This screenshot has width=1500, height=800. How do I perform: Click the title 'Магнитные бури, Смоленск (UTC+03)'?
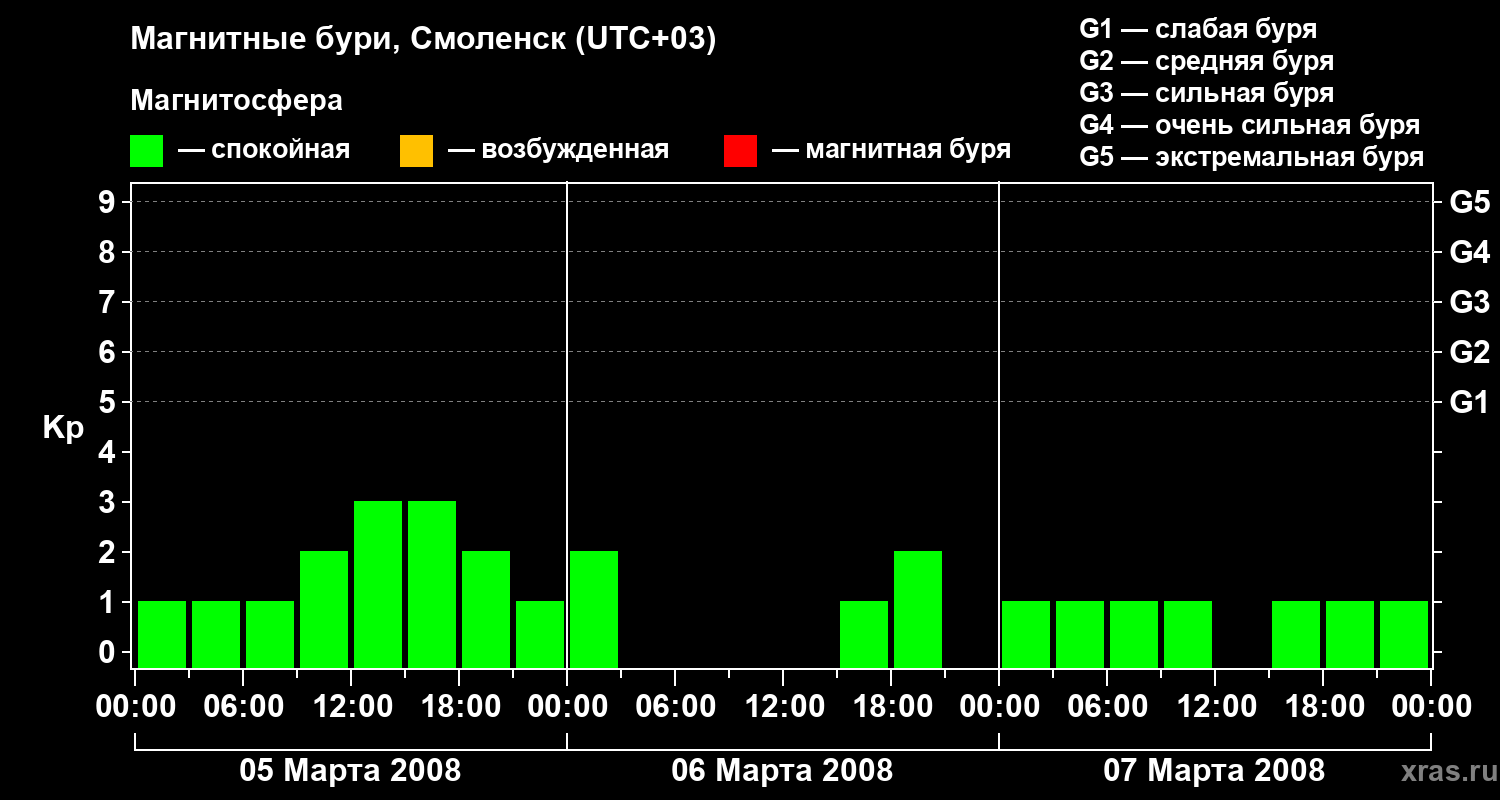(x=423, y=40)
